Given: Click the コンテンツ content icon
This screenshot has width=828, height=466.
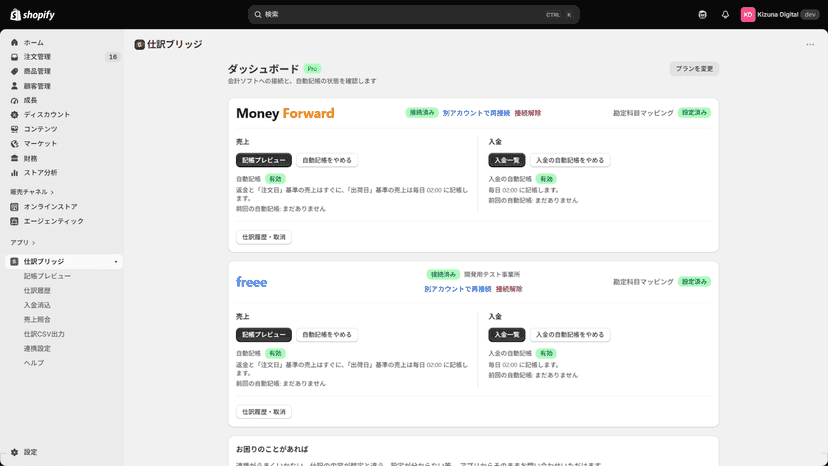Looking at the screenshot, I should point(14,129).
